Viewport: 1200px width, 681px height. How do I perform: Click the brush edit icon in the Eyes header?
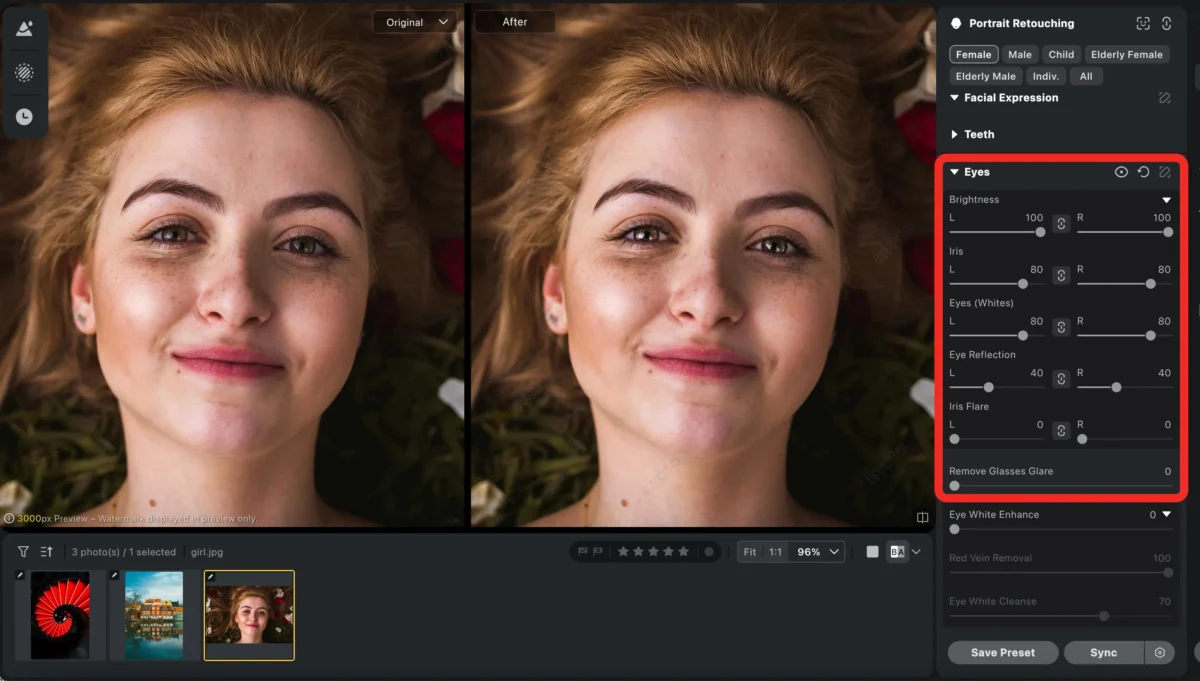1165,171
